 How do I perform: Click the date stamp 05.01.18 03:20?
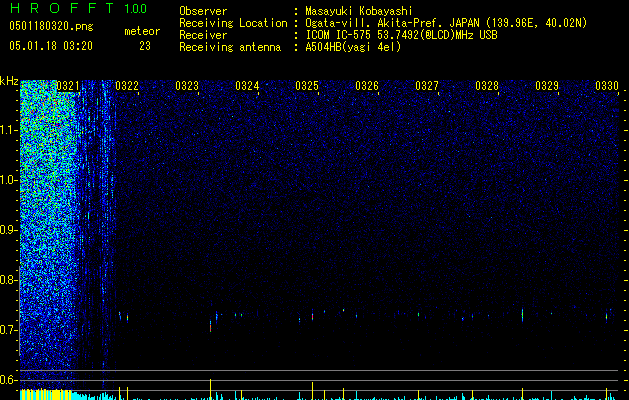click(51, 46)
